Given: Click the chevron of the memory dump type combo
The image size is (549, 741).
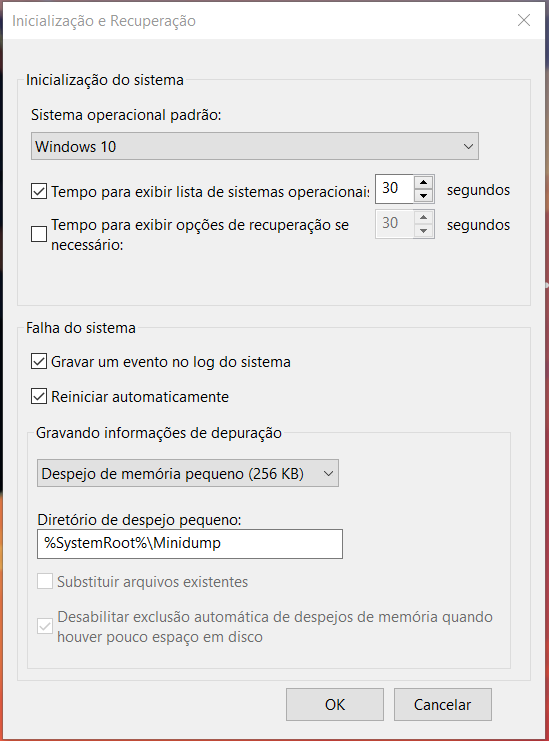Looking at the screenshot, I should [328, 473].
